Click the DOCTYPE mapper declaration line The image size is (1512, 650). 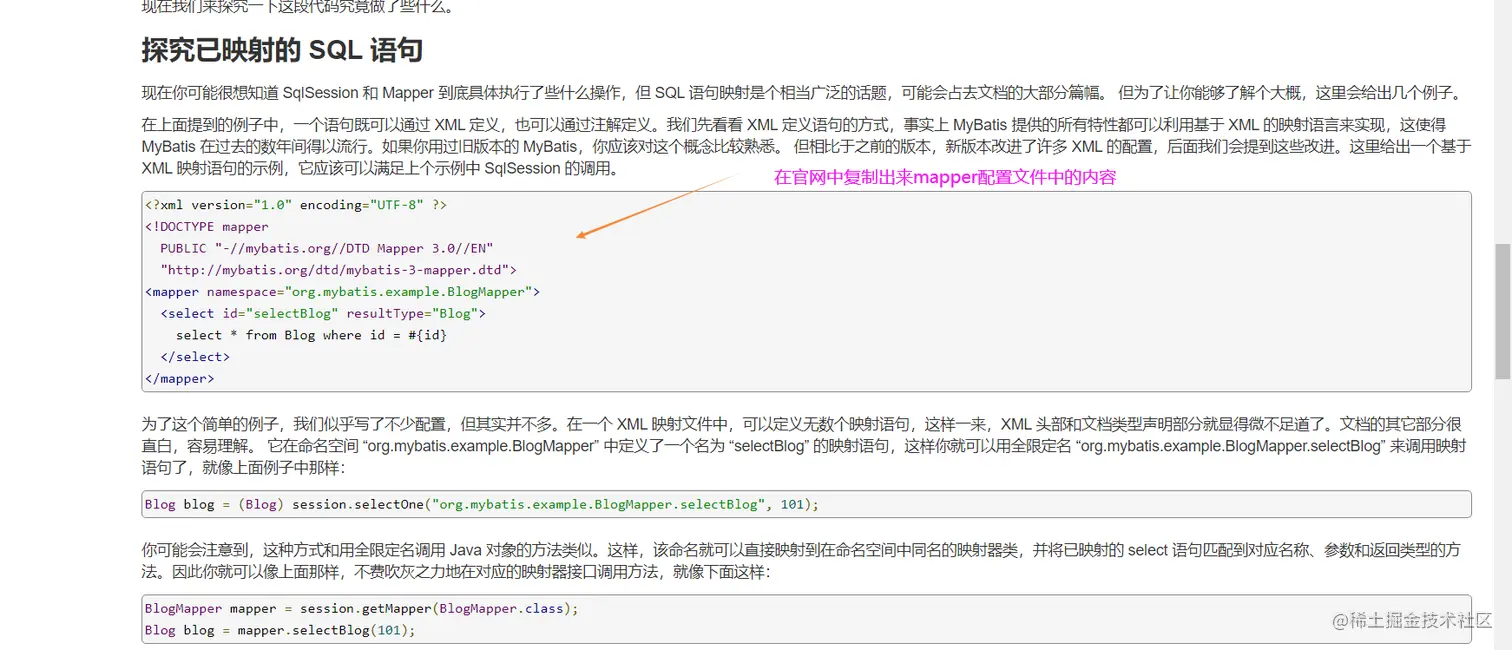tap(207, 226)
